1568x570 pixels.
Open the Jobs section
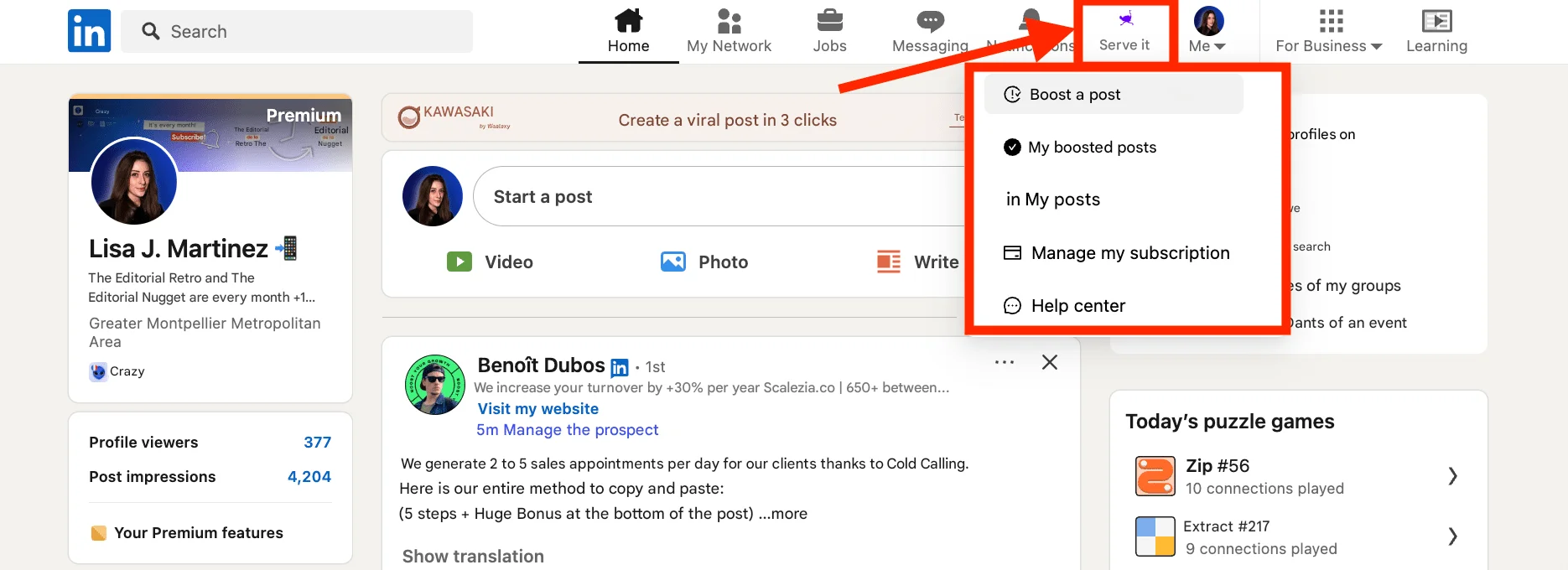point(829,31)
